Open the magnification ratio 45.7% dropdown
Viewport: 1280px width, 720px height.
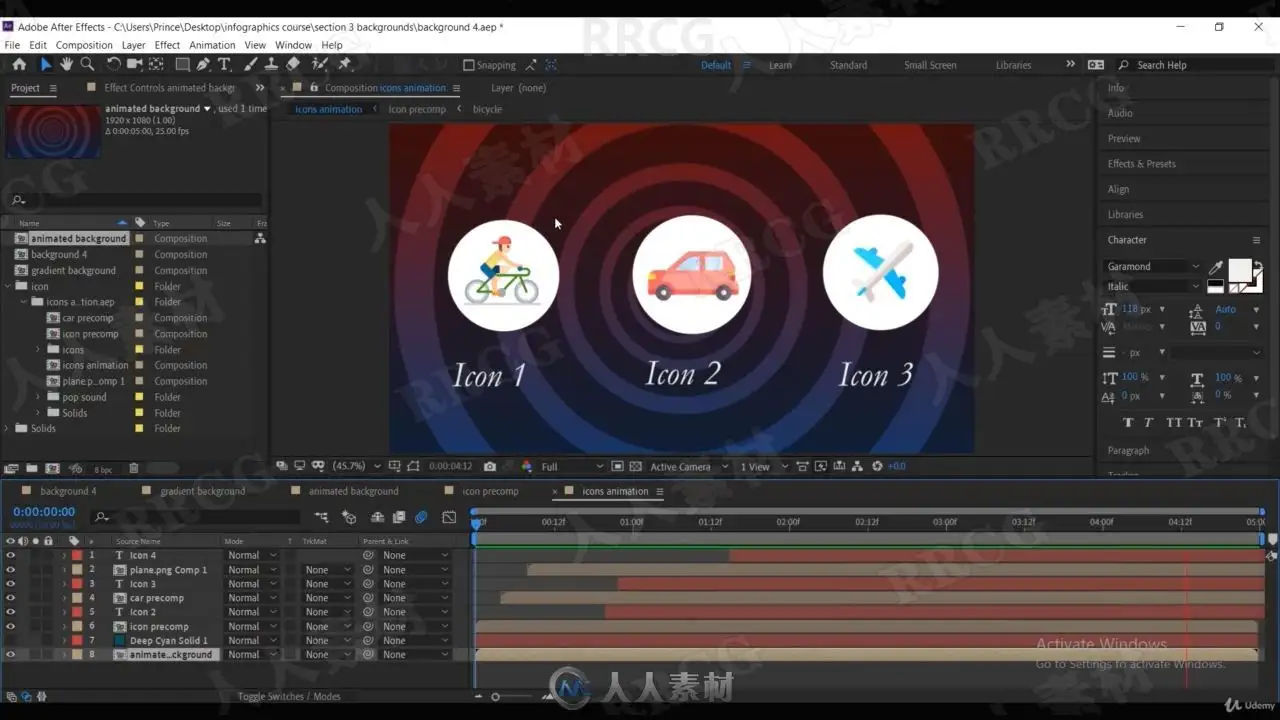click(356, 466)
